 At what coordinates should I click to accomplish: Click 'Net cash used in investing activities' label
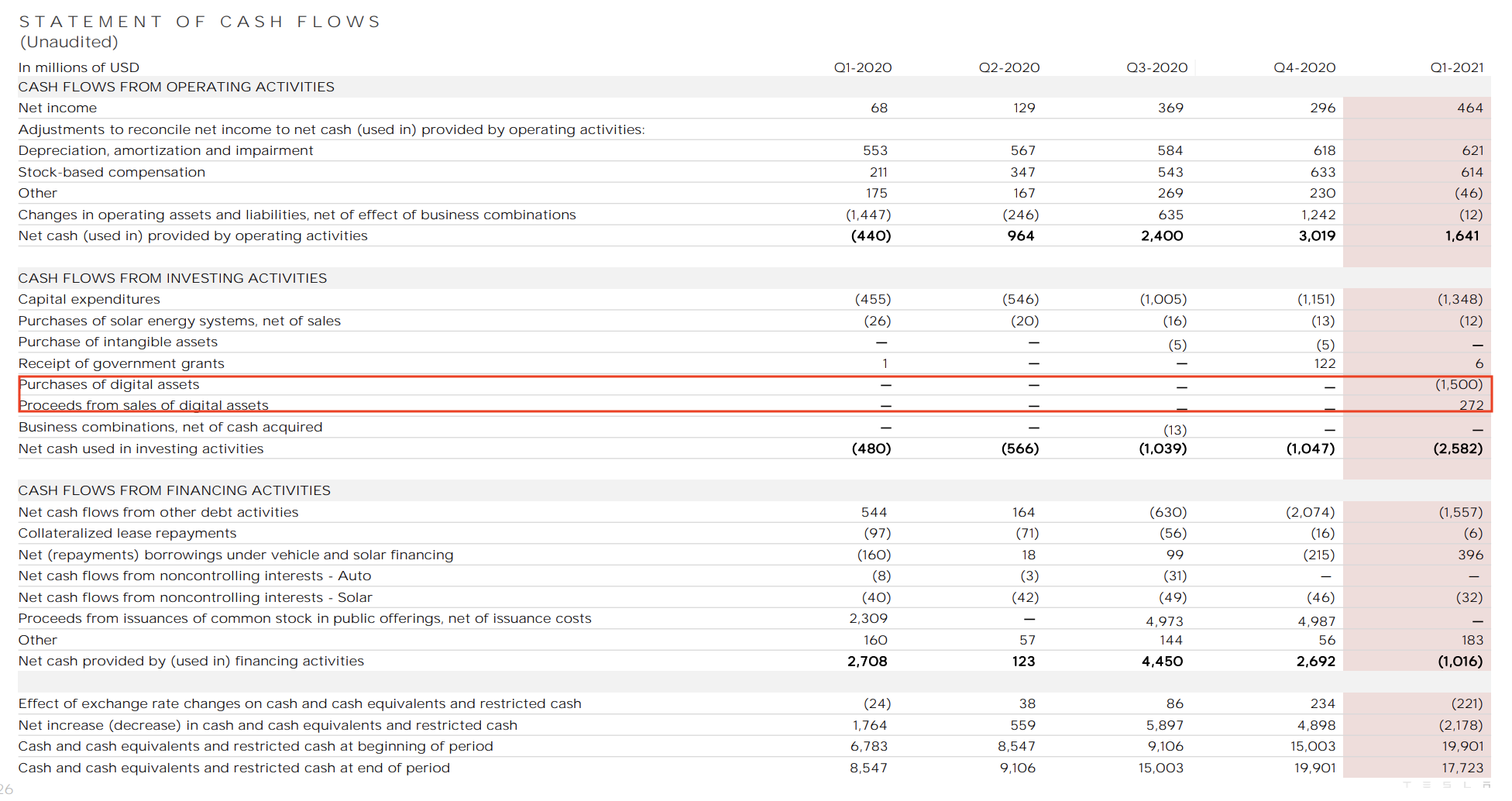[141, 449]
